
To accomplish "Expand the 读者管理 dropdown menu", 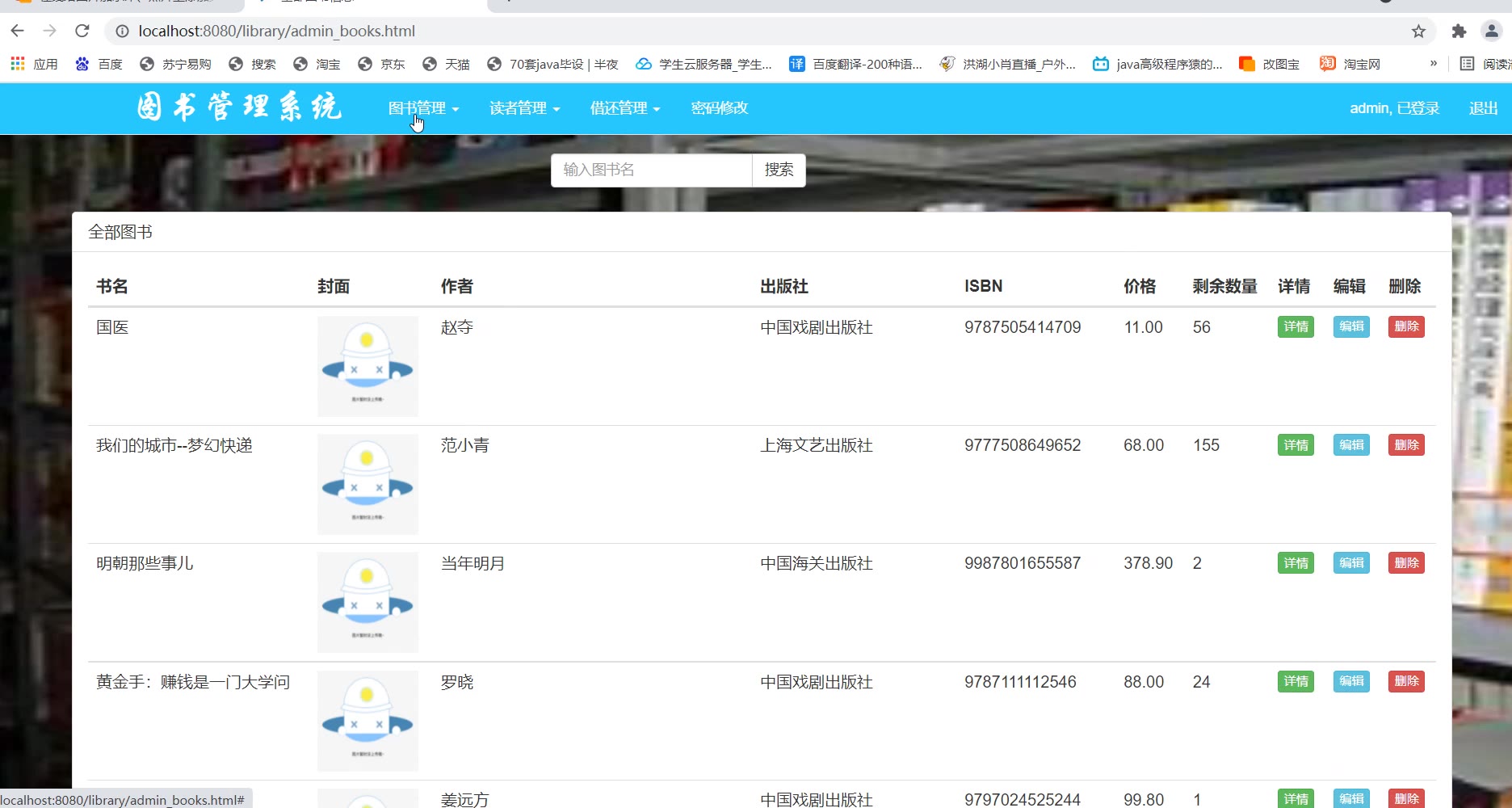I will coord(524,107).
